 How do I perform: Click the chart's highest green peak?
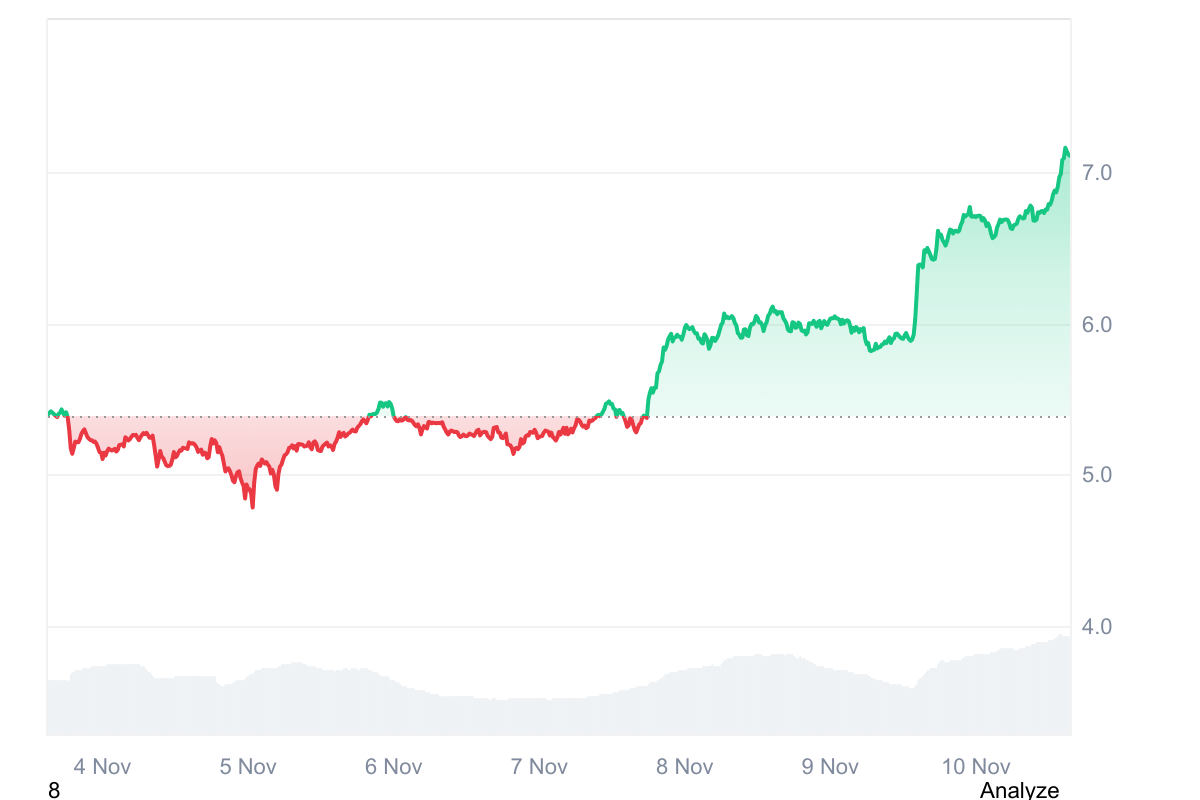coord(1065,149)
